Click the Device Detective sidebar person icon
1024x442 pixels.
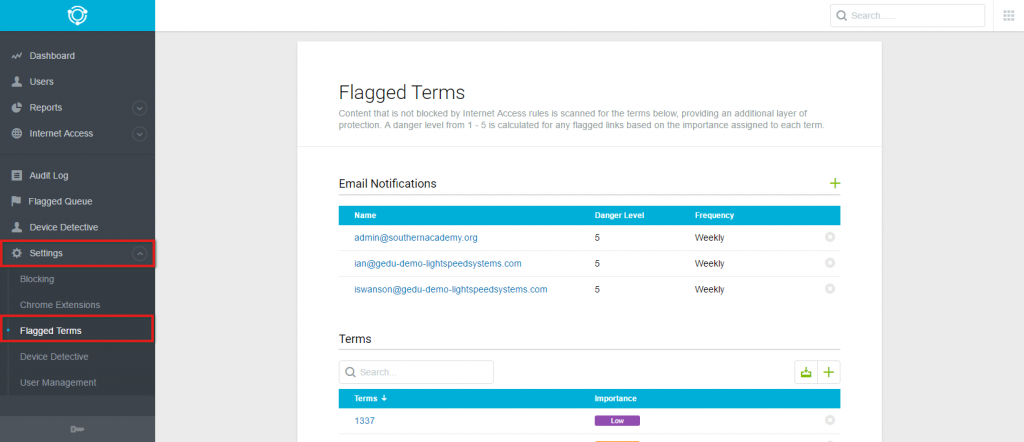click(17, 227)
